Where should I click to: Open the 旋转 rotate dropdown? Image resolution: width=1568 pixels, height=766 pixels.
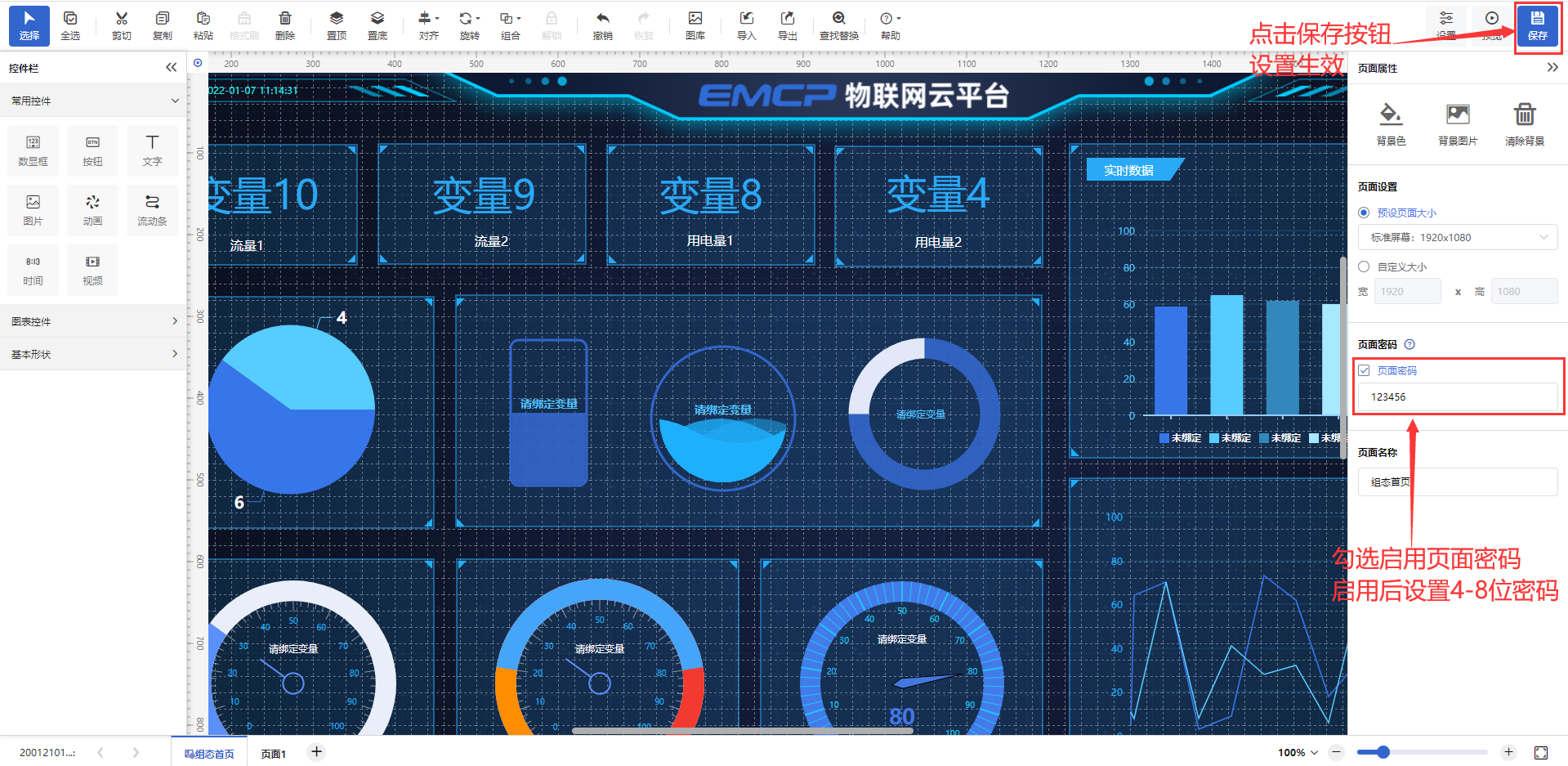(x=470, y=25)
